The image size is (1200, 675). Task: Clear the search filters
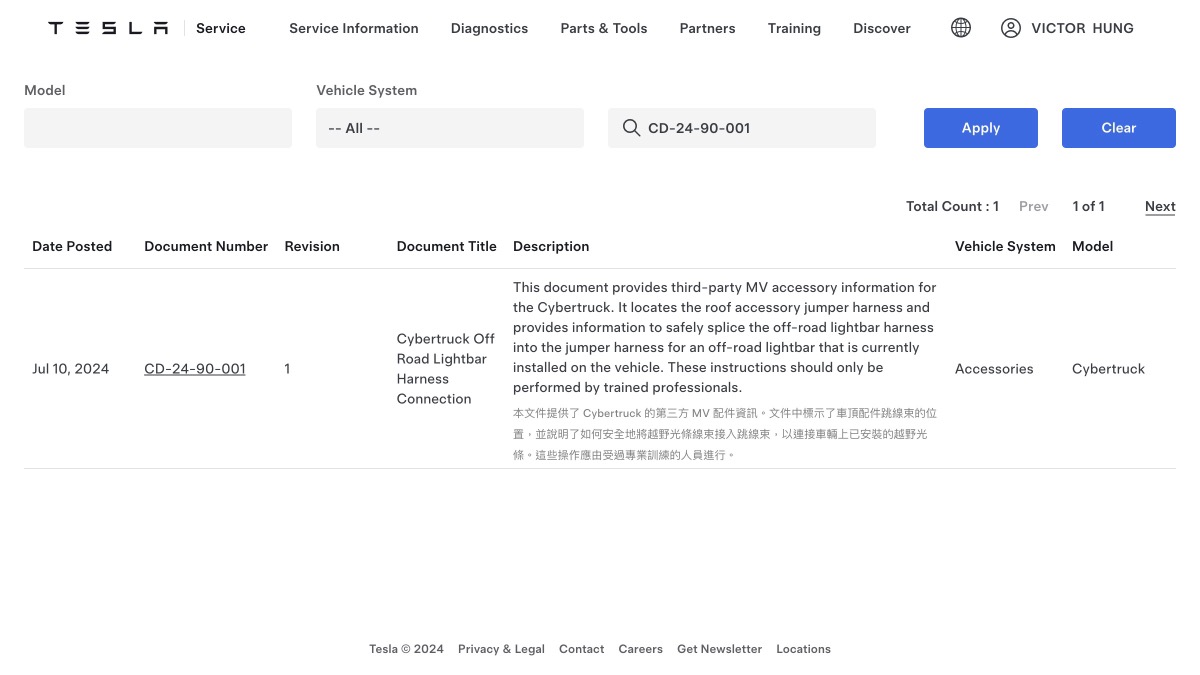(1119, 128)
